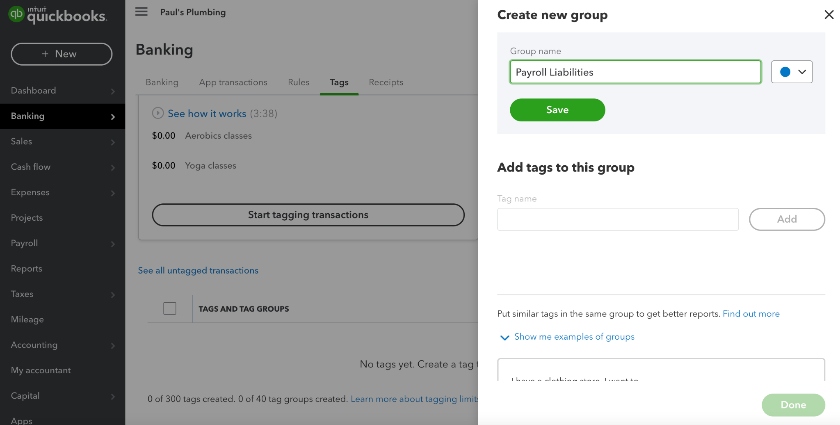The width and height of the screenshot is (840, 425).
Task: Click Start tagging transactions button
Action: point(308,215)
